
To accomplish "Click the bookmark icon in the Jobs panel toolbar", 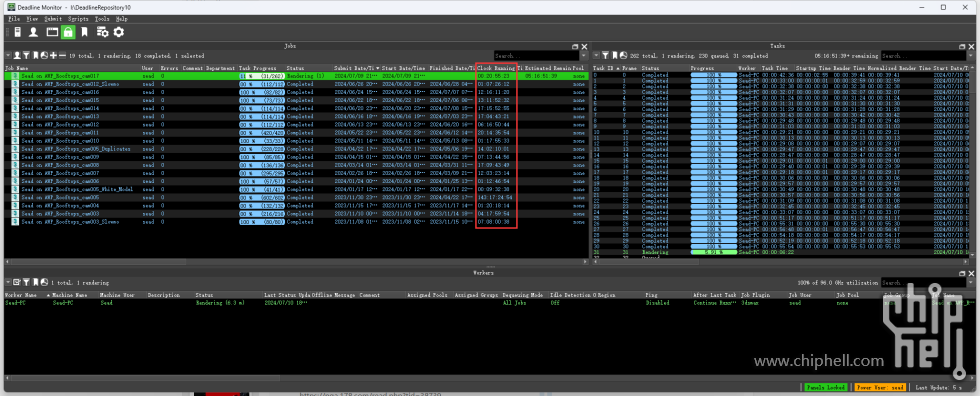I will [x=36, y=56].
